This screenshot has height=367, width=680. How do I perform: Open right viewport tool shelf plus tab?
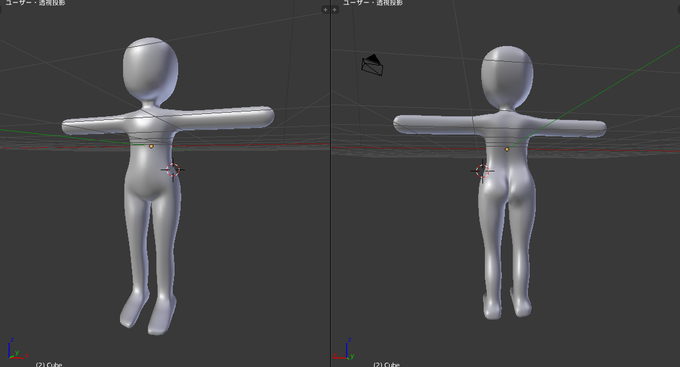pos(335,10)
